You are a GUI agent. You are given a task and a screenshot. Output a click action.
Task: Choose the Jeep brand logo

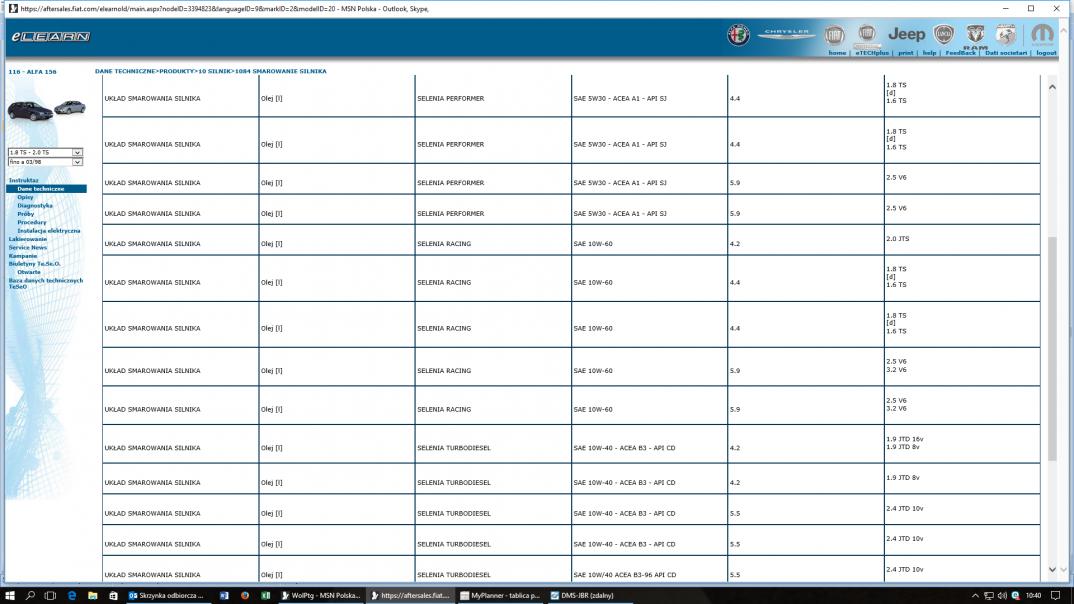pos(906,34)
